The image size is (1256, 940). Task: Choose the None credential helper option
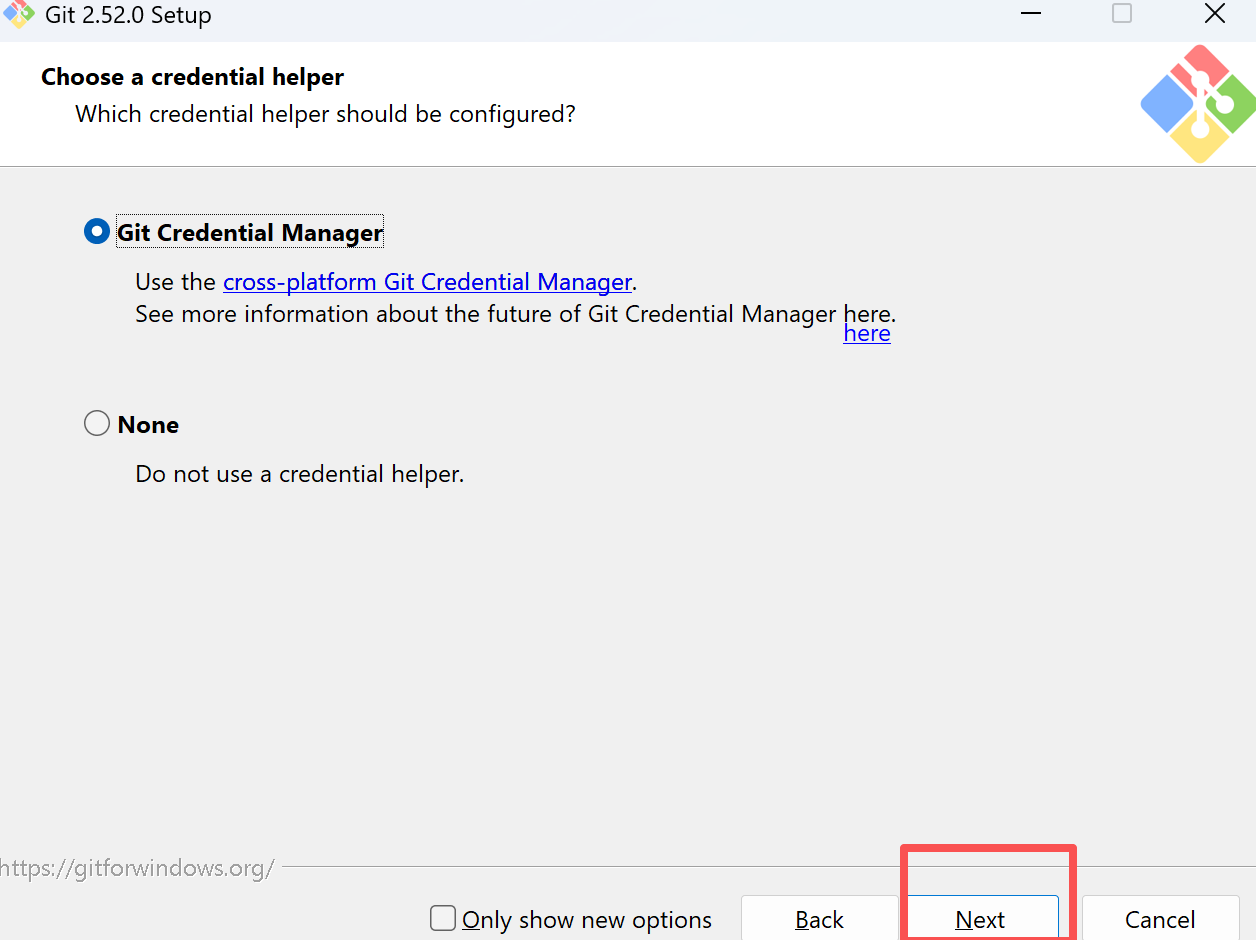tap(97, 424)
